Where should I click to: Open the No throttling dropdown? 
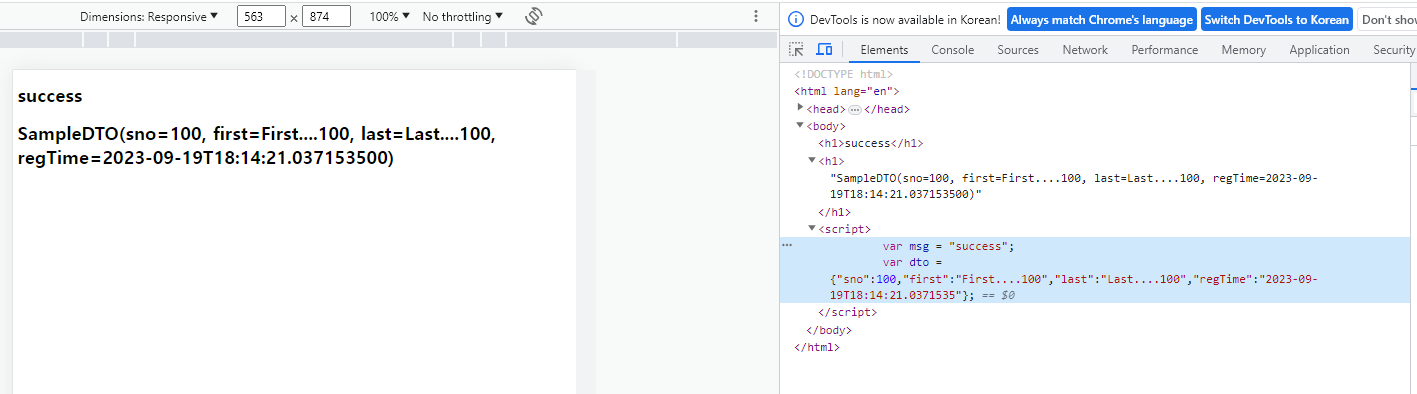pos(462,16)
